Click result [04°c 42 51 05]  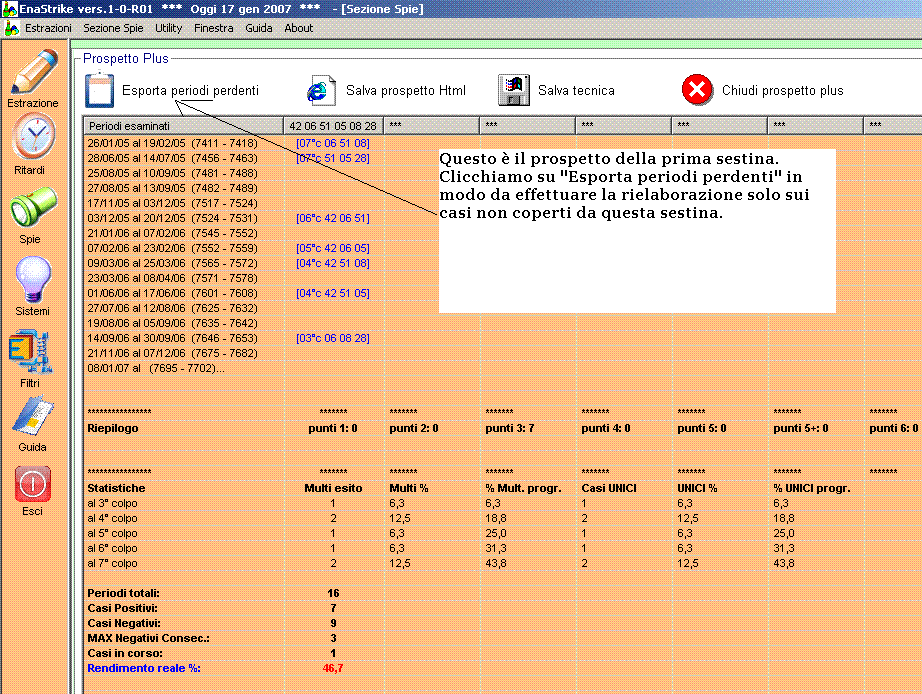pyautogui.click(x=333, y=293)
